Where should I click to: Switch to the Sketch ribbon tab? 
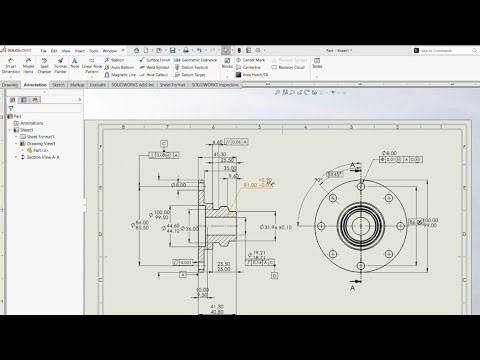(58, 85)
